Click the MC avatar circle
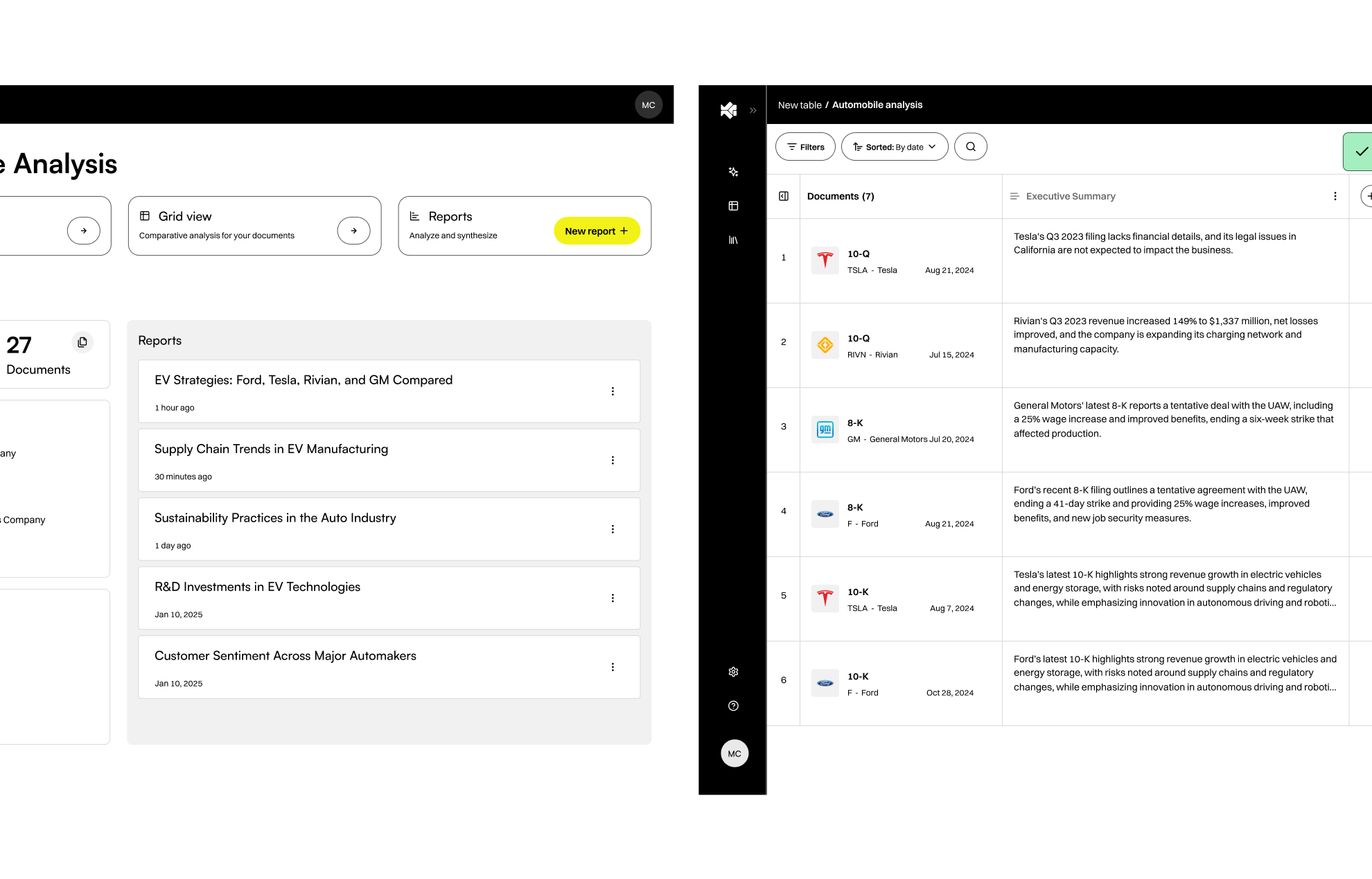This screenshot has width=1372, height=879. [735, 754]
